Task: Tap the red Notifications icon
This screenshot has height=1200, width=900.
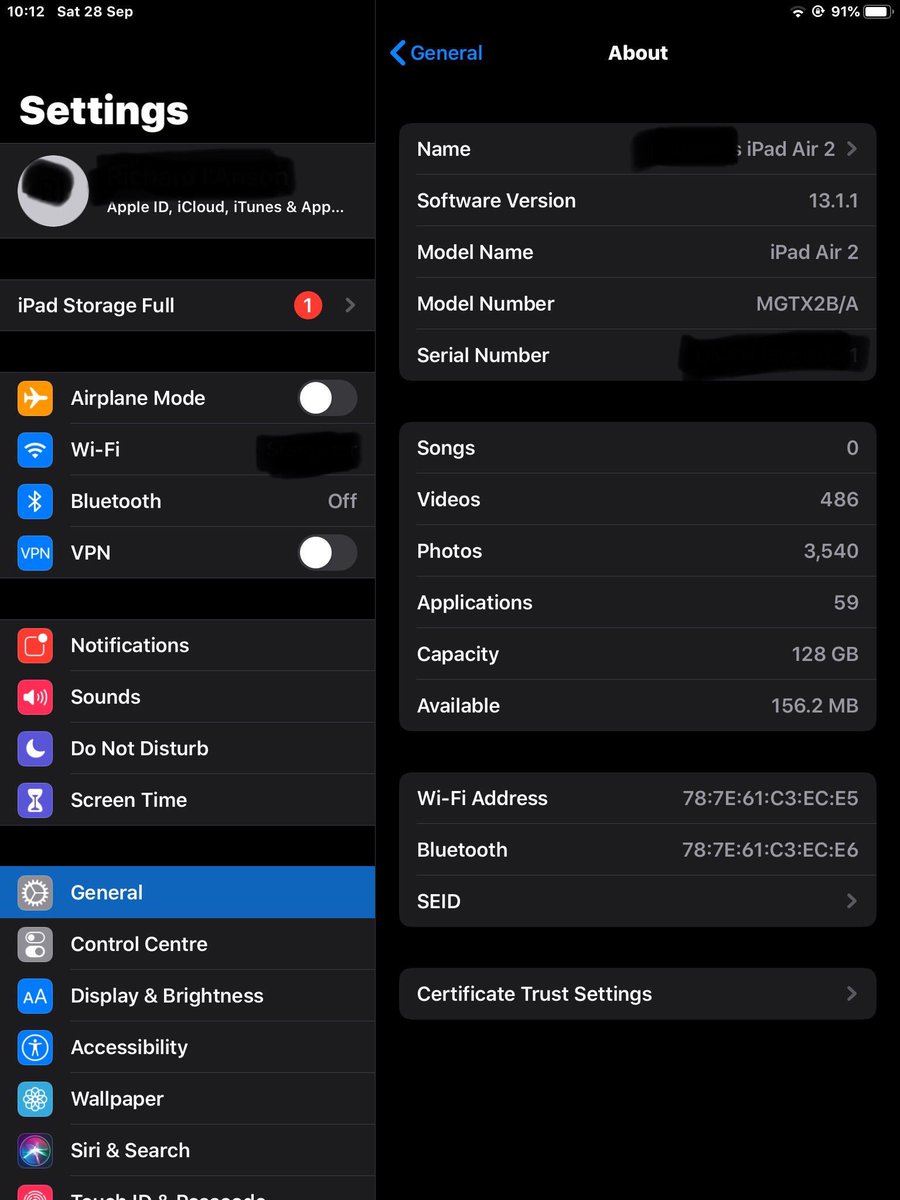Action: pyautogui.click(x=35, y=646)
